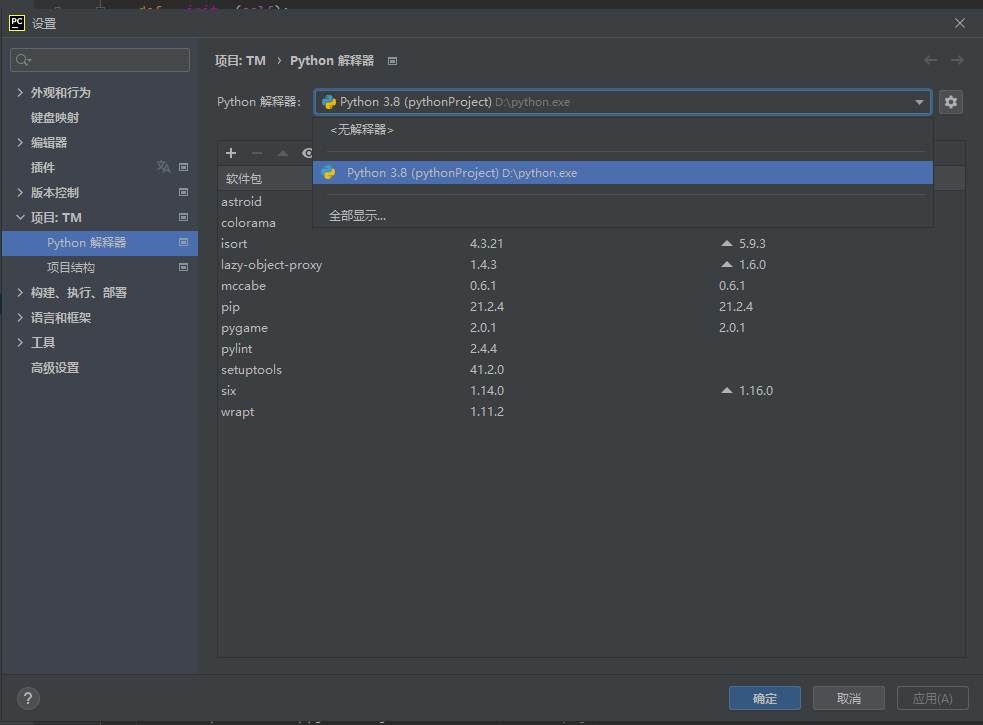This screenshot has width=983, height=725.
Task: Open the Python interpreter dropdown arrow
Action: pyautogui.click(x=919, y=102)
